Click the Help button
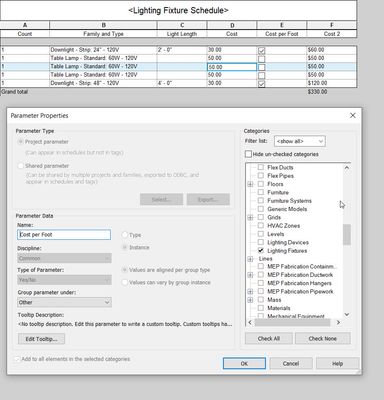 tap(337, 363)
